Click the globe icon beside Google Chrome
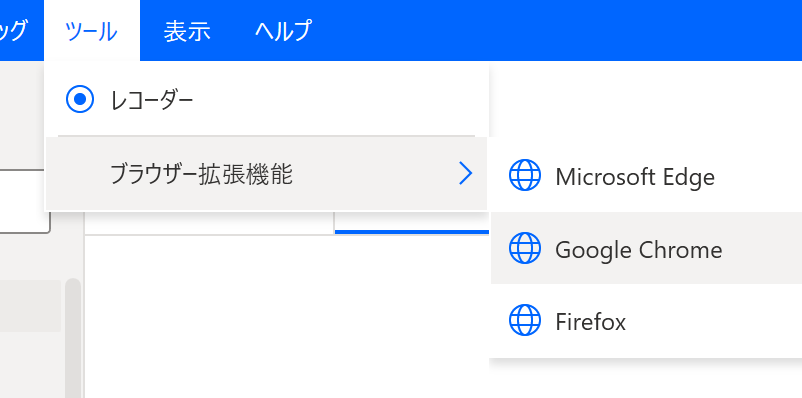 point(525,248)
